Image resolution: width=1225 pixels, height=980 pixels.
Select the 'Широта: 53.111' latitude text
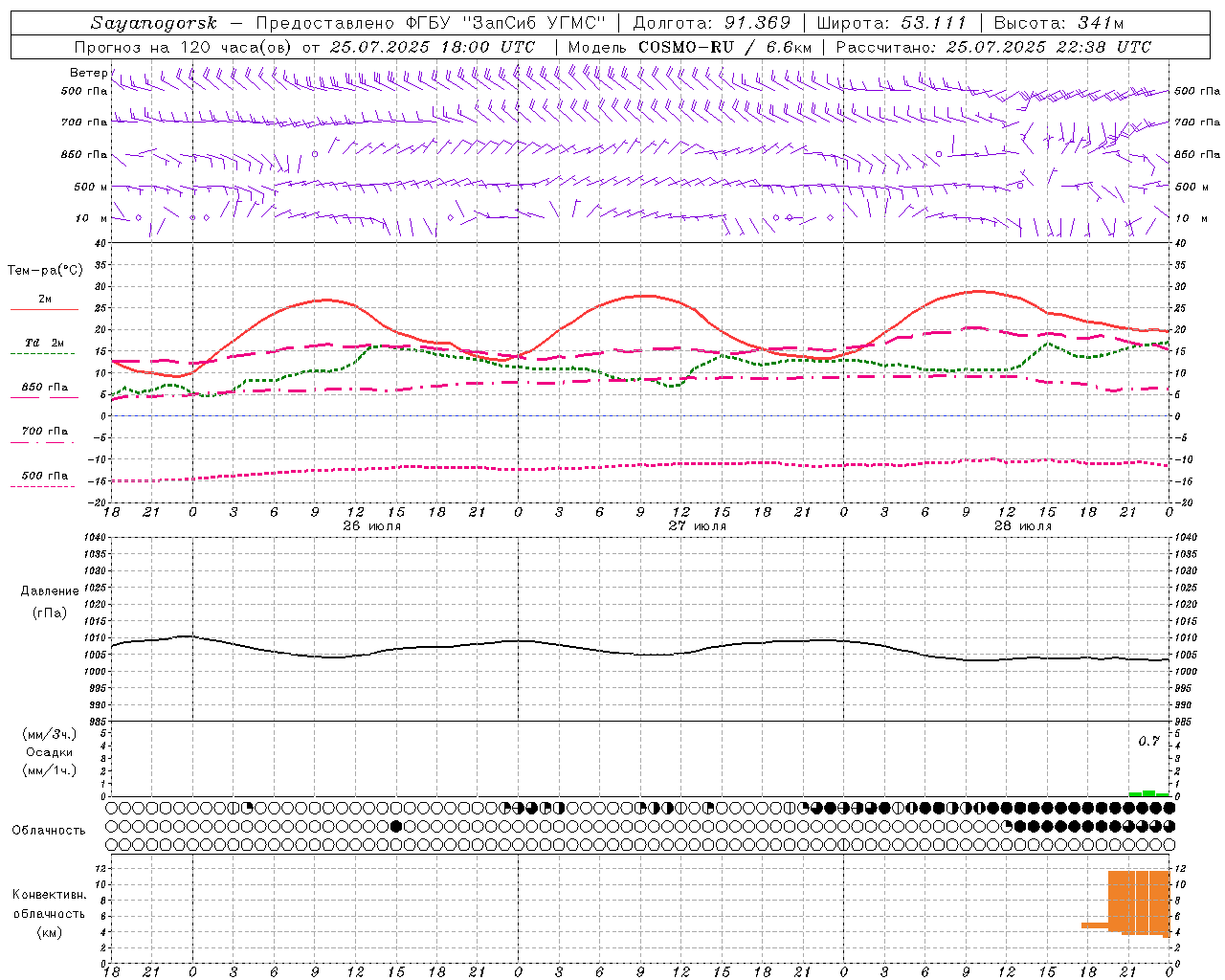[x=892, y=23]
